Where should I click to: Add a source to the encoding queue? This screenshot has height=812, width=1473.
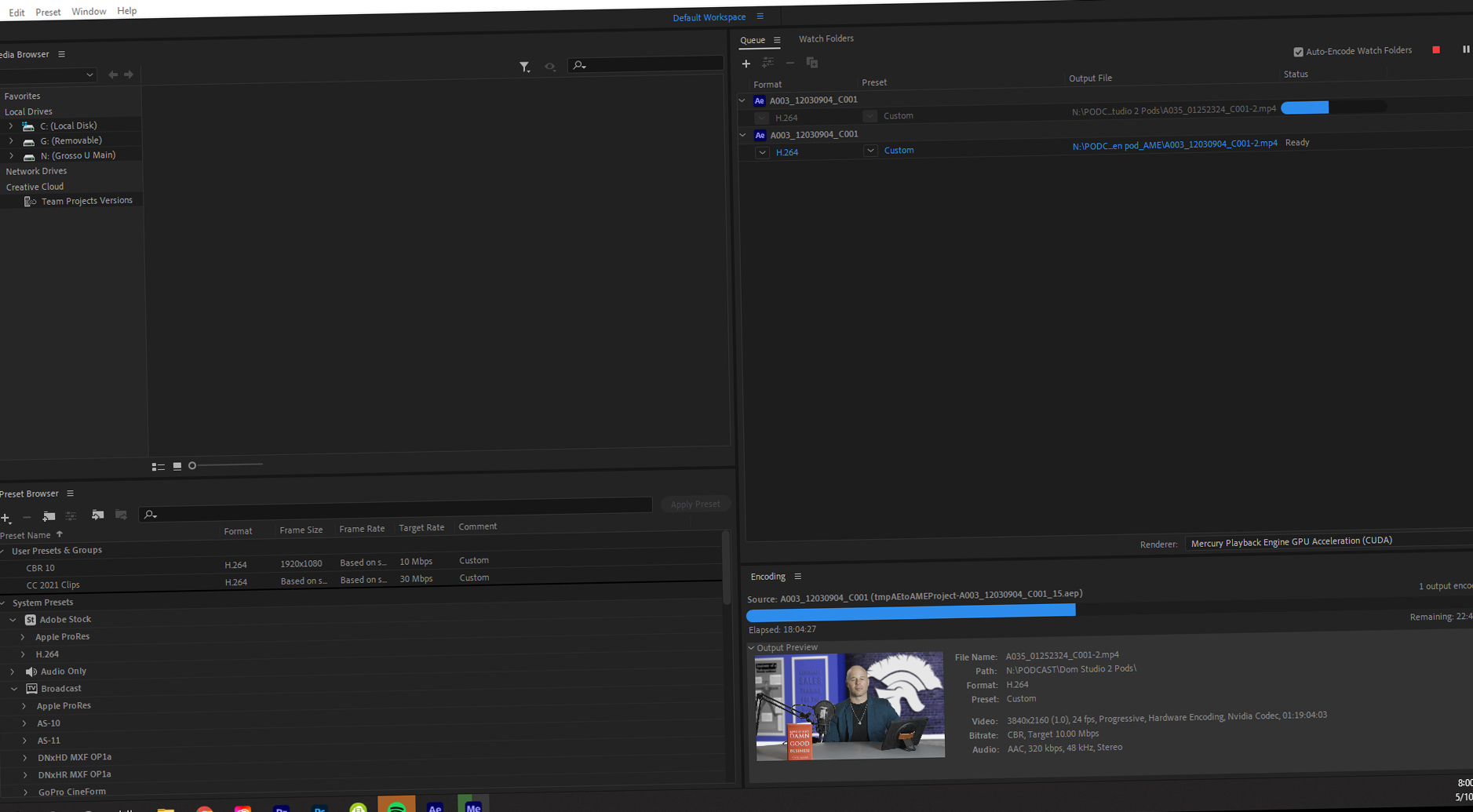click(746, 64)
